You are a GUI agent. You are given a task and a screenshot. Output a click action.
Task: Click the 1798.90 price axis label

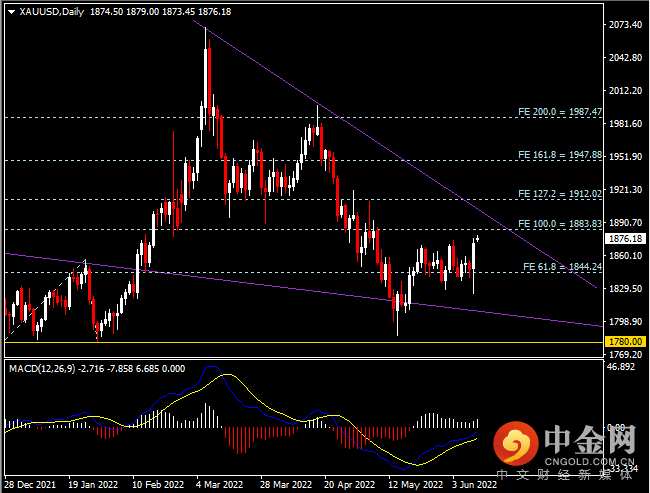click(625, 321)
